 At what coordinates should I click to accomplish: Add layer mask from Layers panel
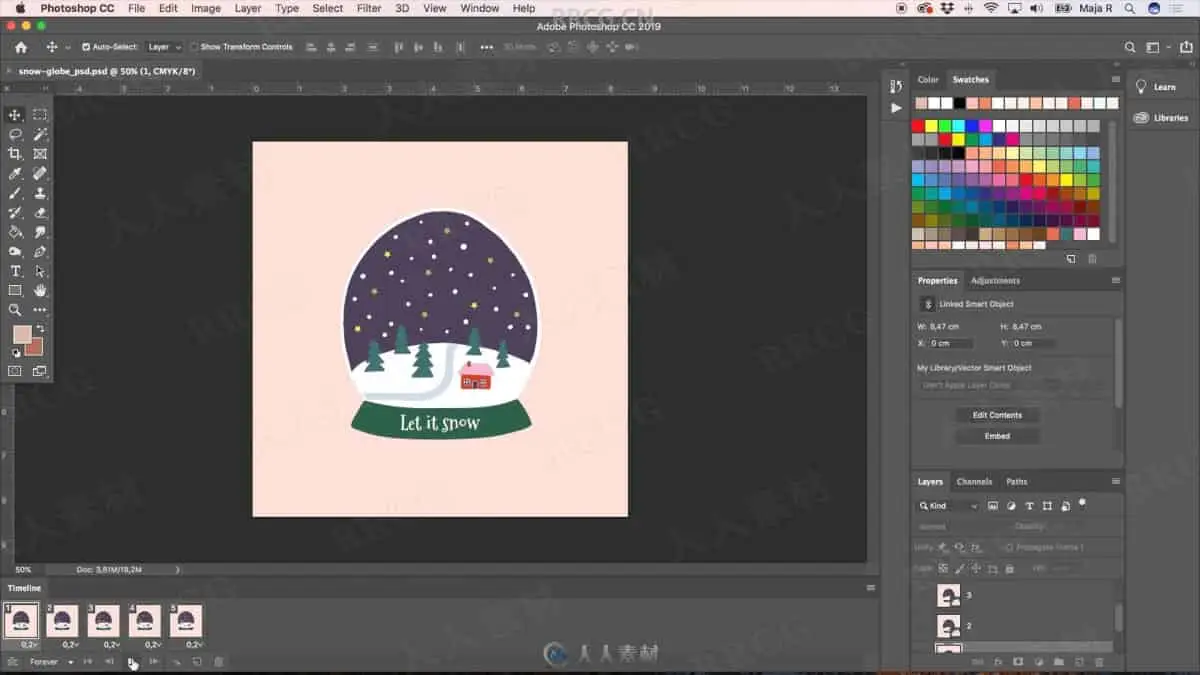coord(1018,662)
